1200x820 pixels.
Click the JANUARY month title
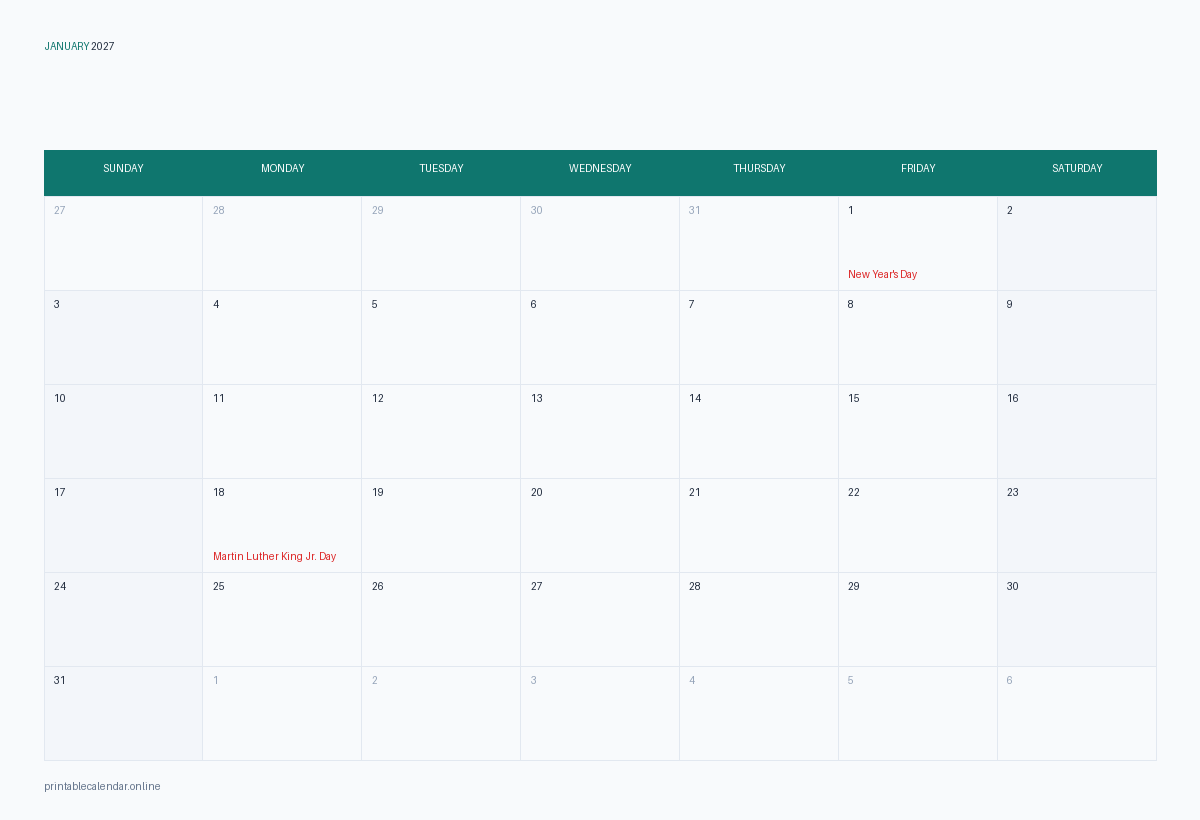[x=67, y=47]
